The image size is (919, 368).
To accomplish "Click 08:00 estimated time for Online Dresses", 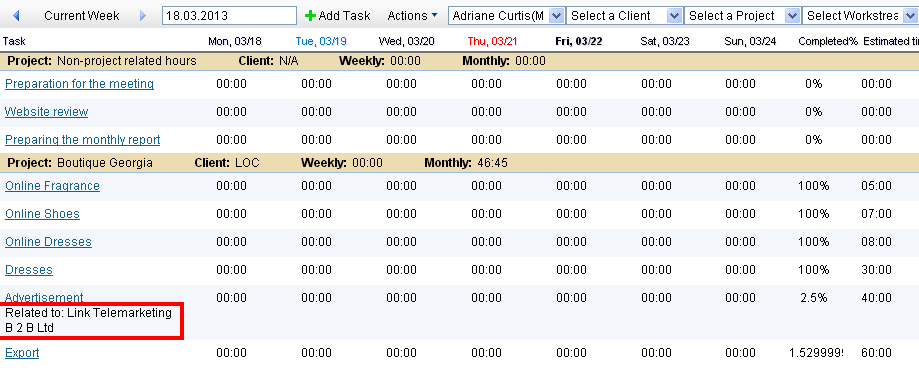I will (876, 242).
